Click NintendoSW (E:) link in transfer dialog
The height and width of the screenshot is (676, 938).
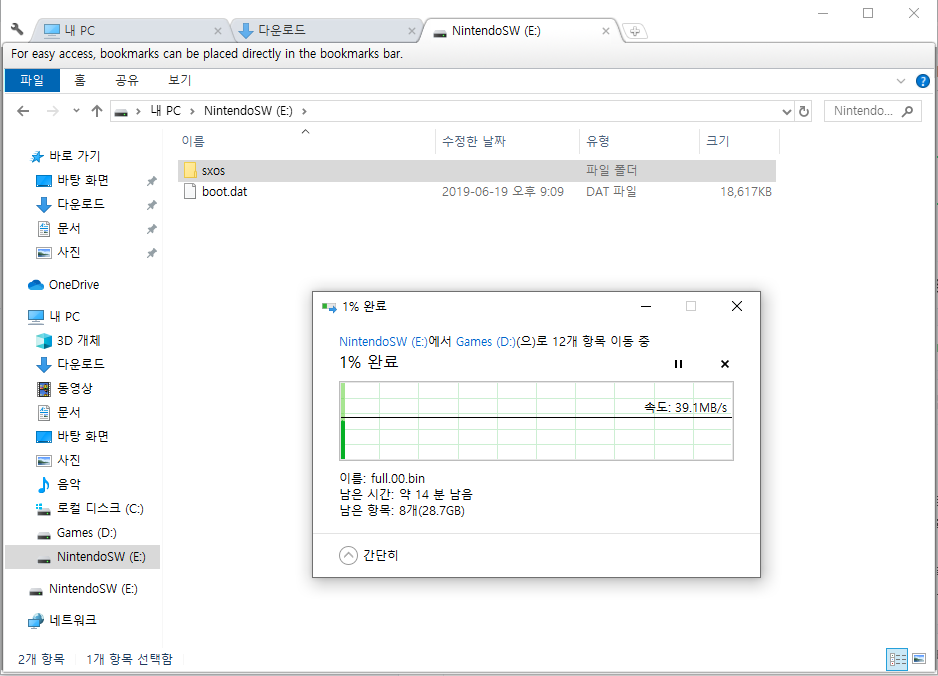pyautogui.click(x=383, y=342)
